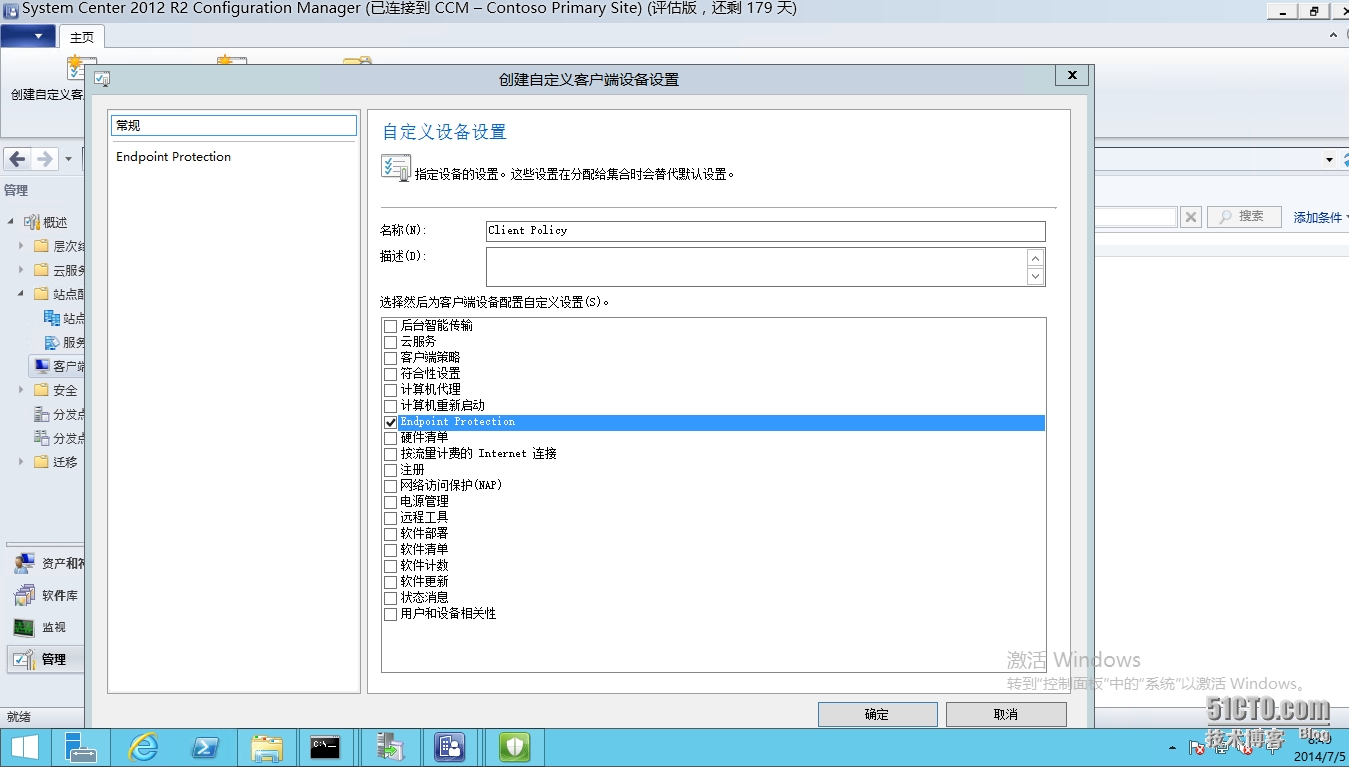The width and height of the screenshot is (1349, 767).
Task: Enable the 计算机代理 checkbox
Action: pyautogui.click(x=391, y=390)
